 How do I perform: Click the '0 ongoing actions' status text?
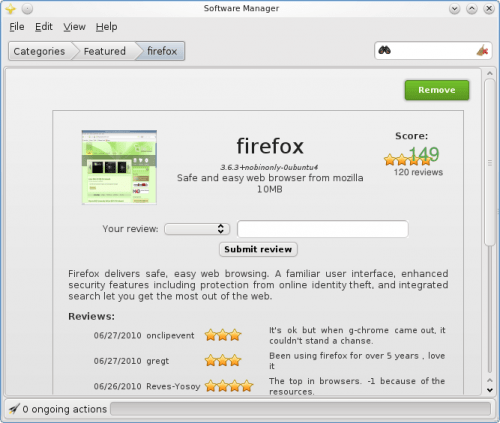pos(65,409)
